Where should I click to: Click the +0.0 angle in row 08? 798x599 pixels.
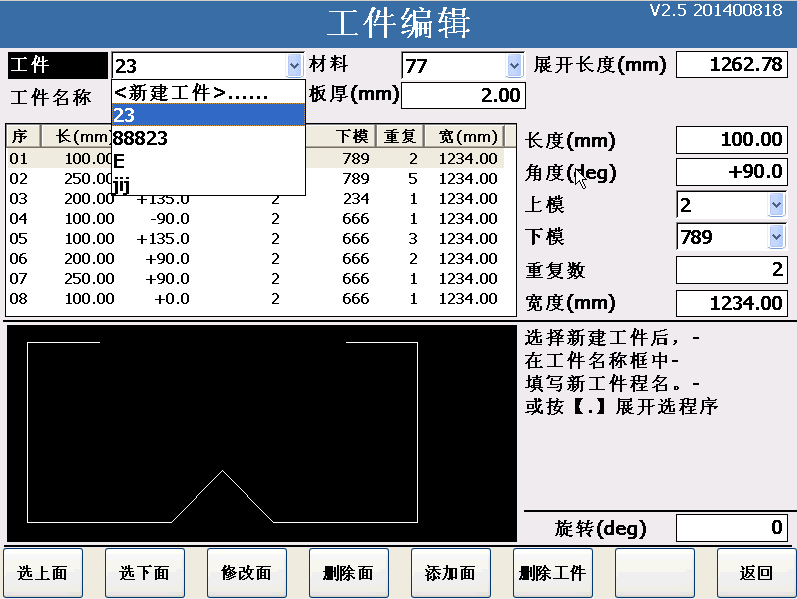tap(172, 298)
